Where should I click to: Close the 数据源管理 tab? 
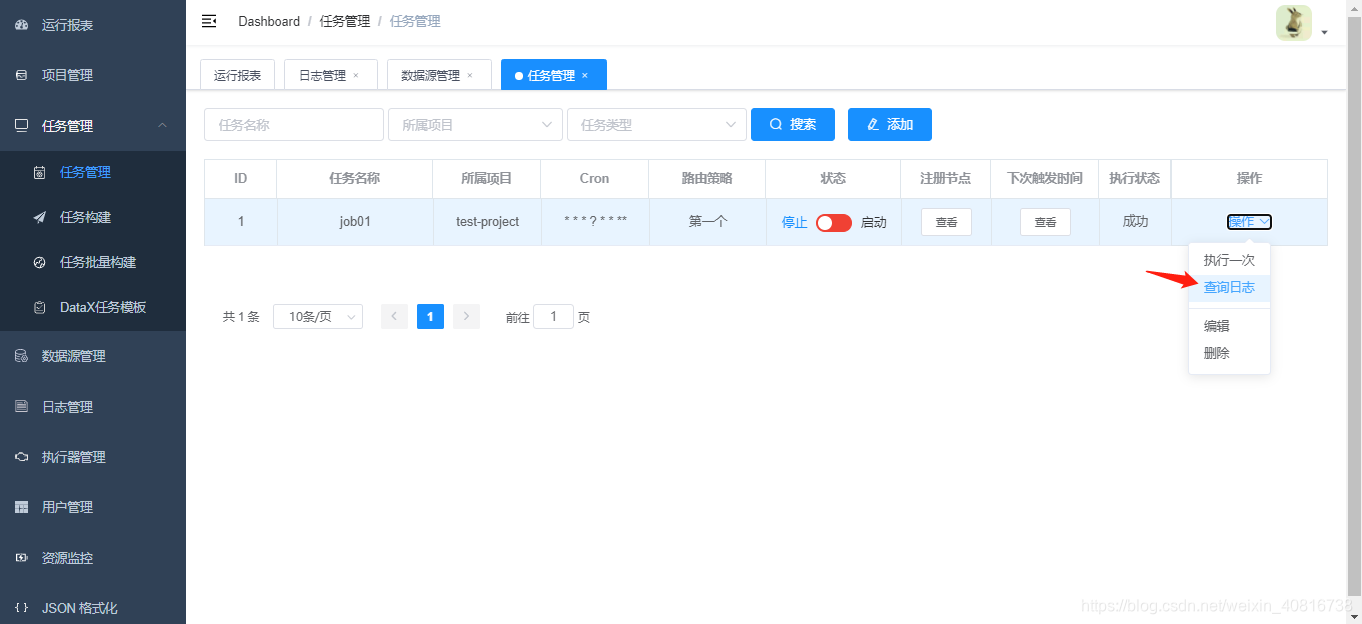[470, 76]
